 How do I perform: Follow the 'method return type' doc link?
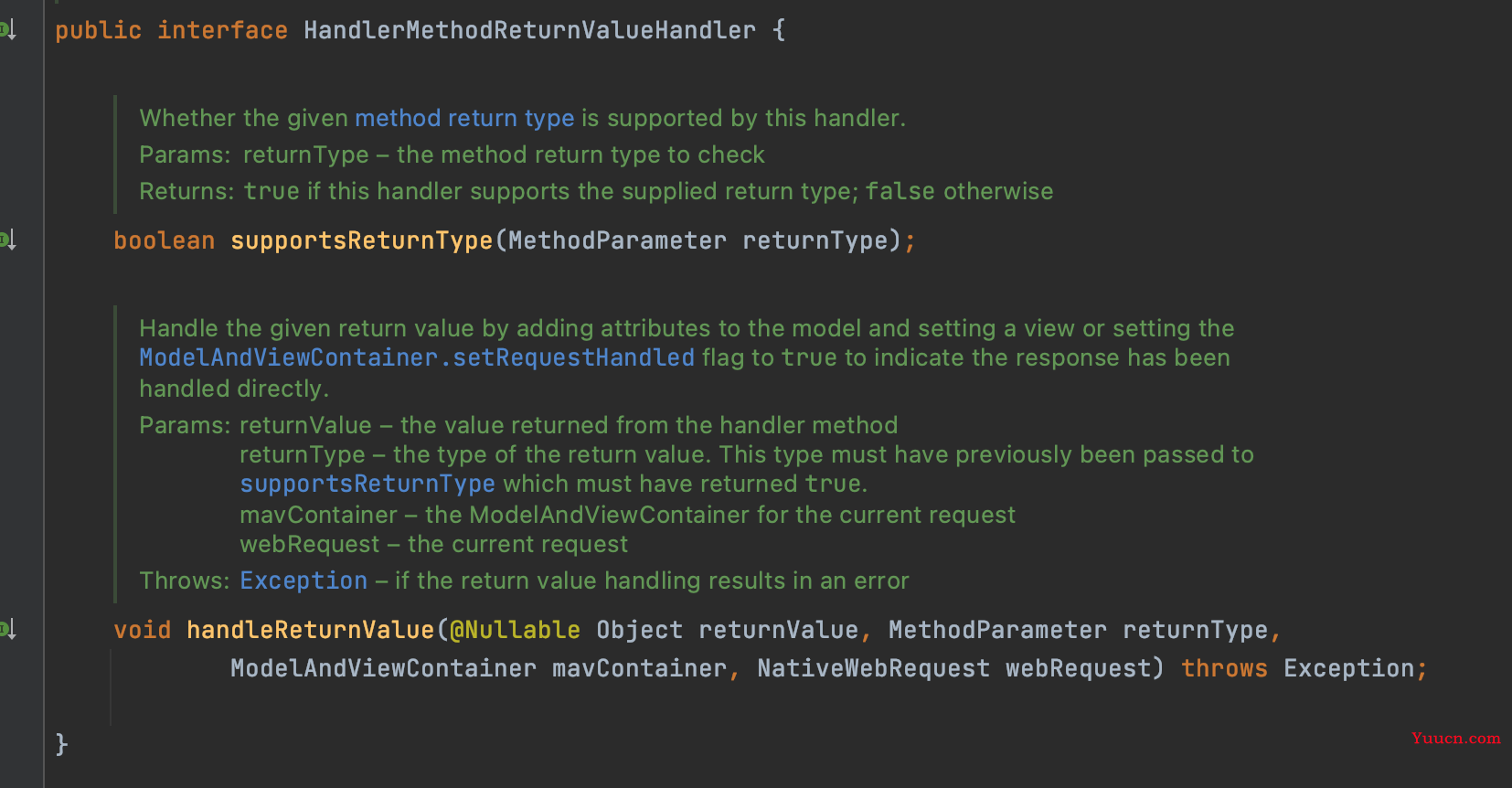click(x=464, y=118)
